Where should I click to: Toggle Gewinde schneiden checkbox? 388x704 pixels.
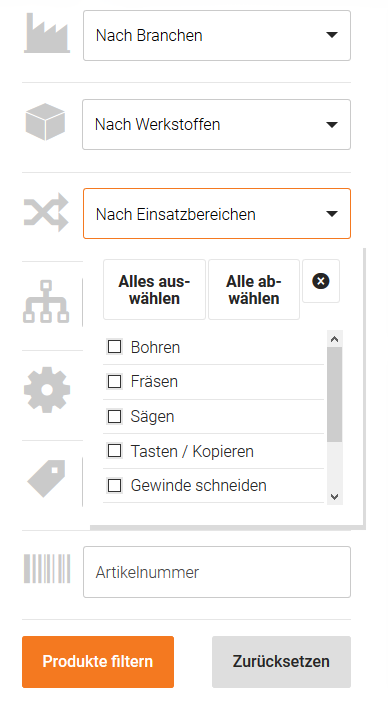(115, 485)
